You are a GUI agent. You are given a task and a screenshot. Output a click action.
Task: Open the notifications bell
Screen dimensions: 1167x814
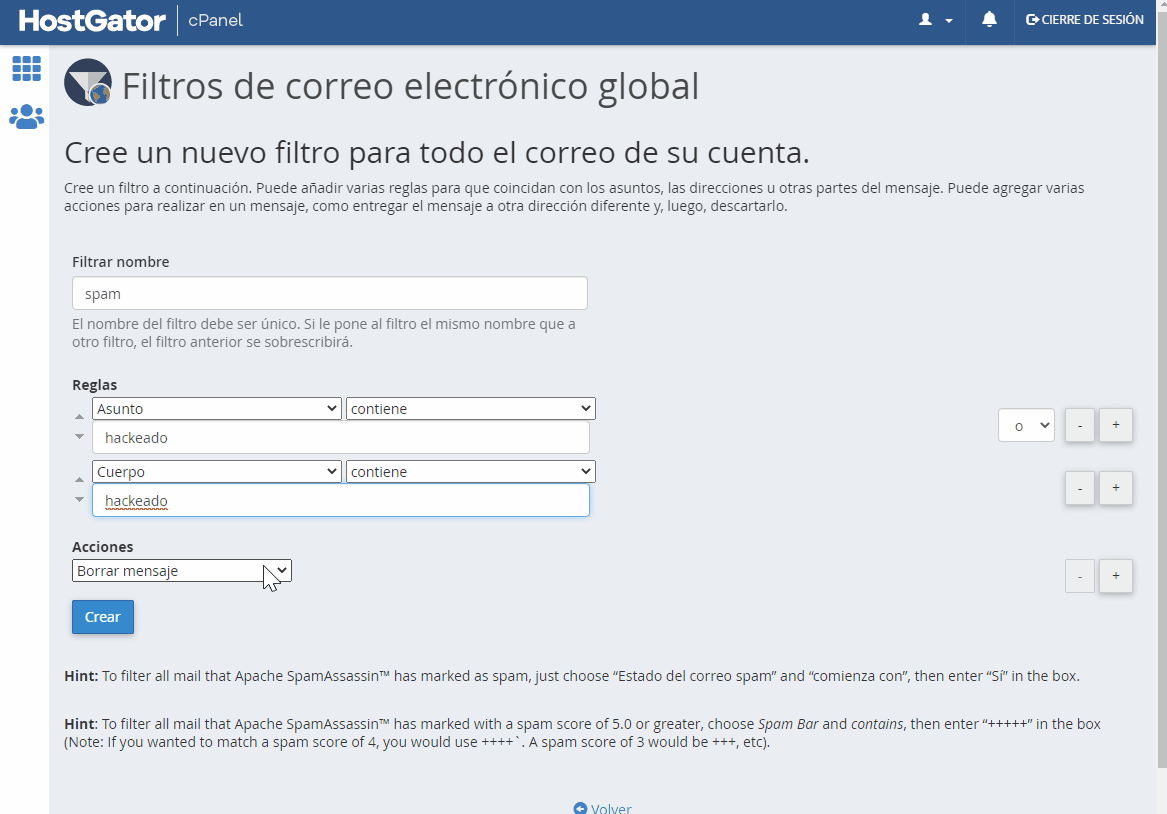989,19
